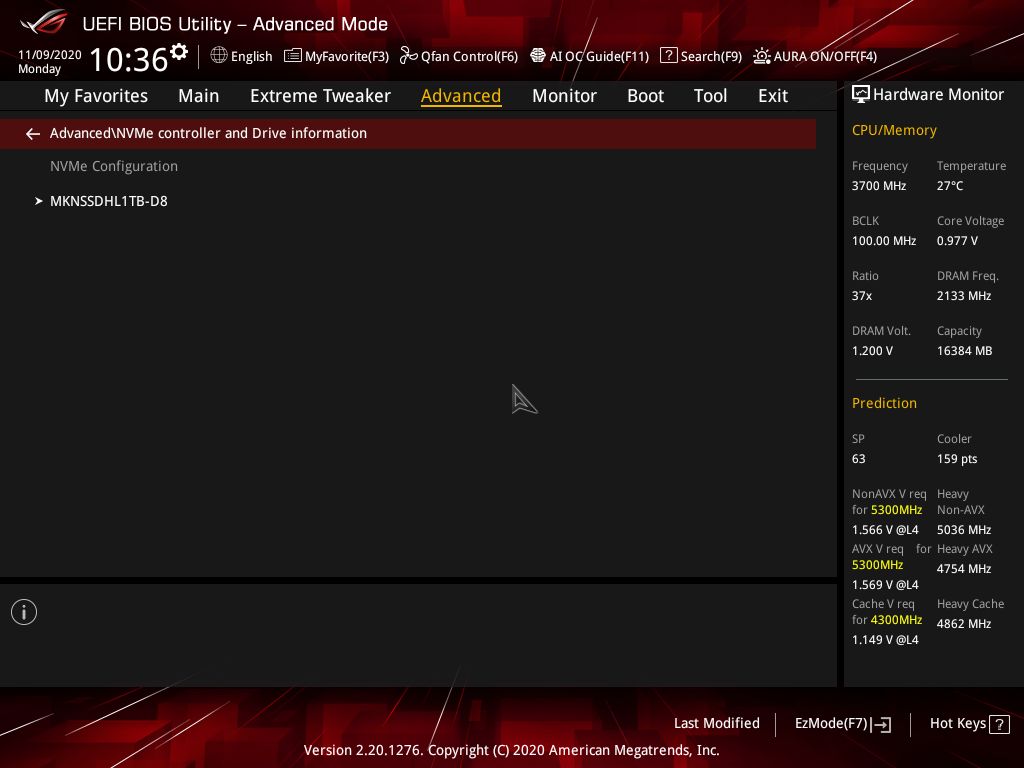Click the MyFavorite list icon
This screenshot has height=768, width=1024.
293,56
